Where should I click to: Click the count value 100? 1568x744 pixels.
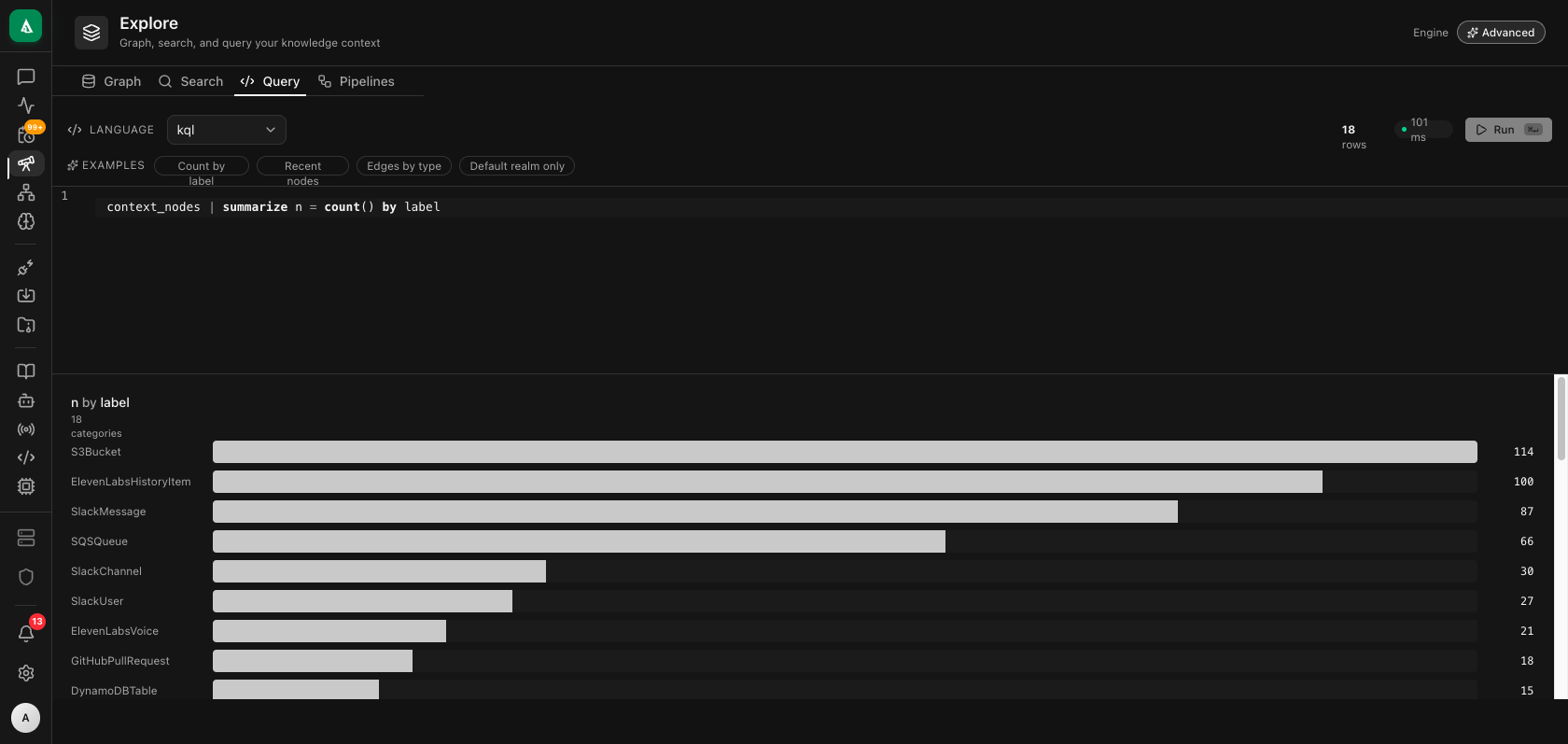[1523, 482]
